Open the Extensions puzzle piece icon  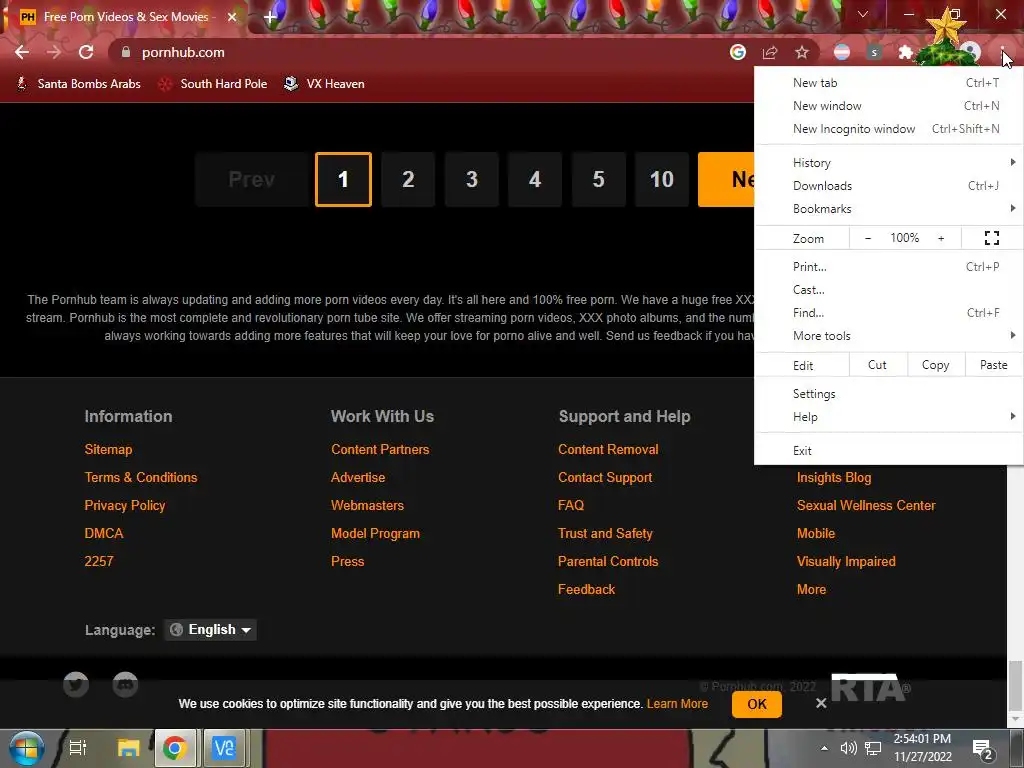[x=905, y=52]
